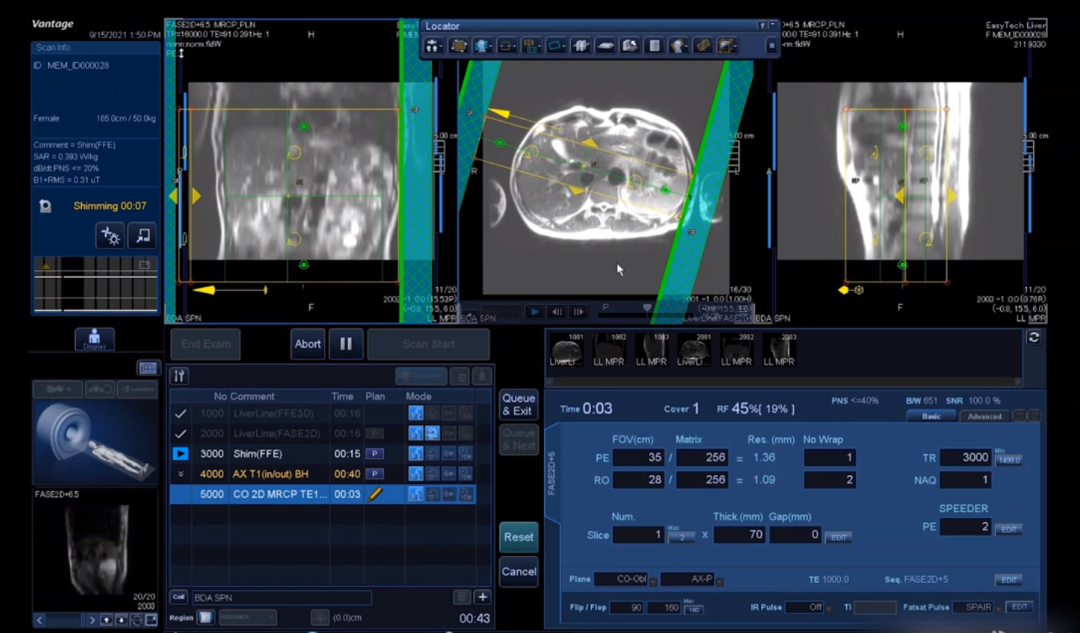
Task: Click the plus icon to add a sequence
Action: coord(483,597)
